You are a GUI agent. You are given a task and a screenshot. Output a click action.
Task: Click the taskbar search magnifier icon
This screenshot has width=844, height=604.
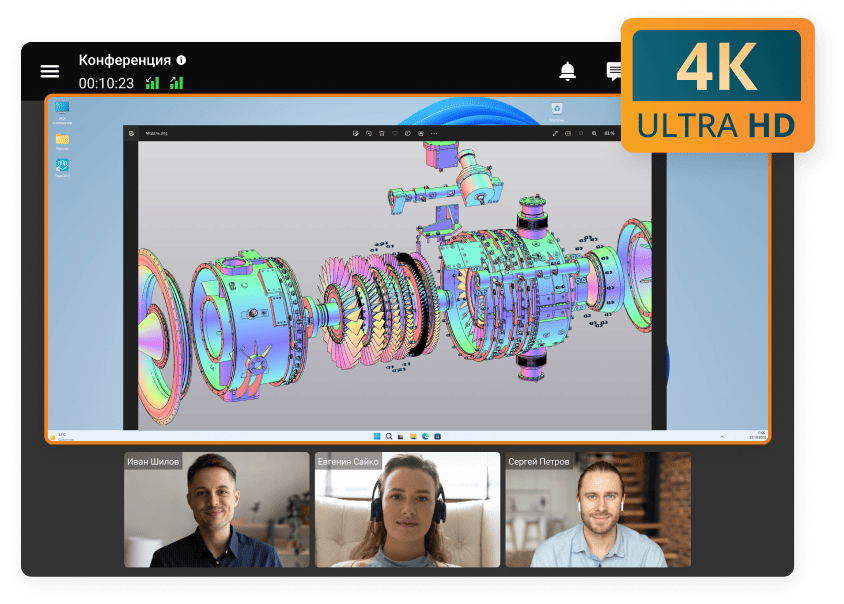click(x=389, y=437)
